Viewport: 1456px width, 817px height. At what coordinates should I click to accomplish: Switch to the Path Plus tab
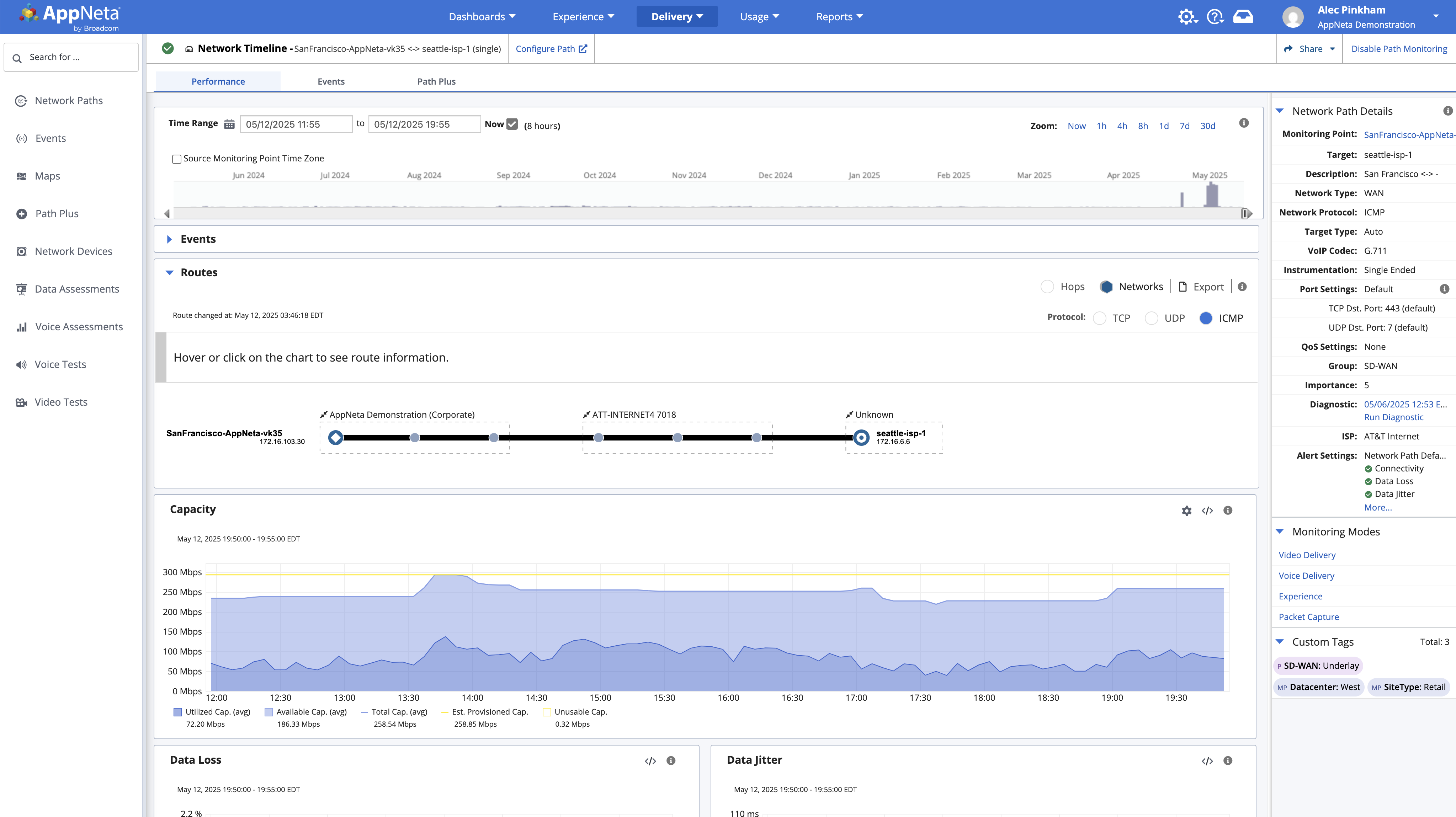436,81
